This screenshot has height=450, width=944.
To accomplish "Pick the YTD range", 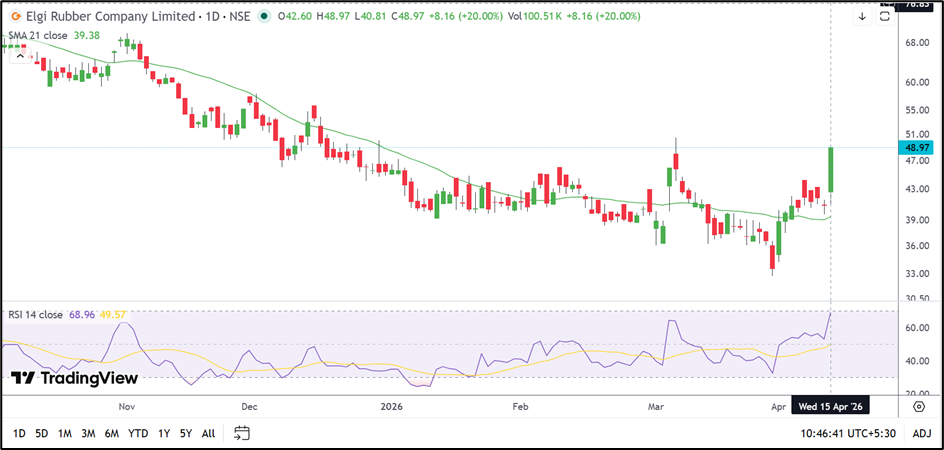I will (138, 433).
